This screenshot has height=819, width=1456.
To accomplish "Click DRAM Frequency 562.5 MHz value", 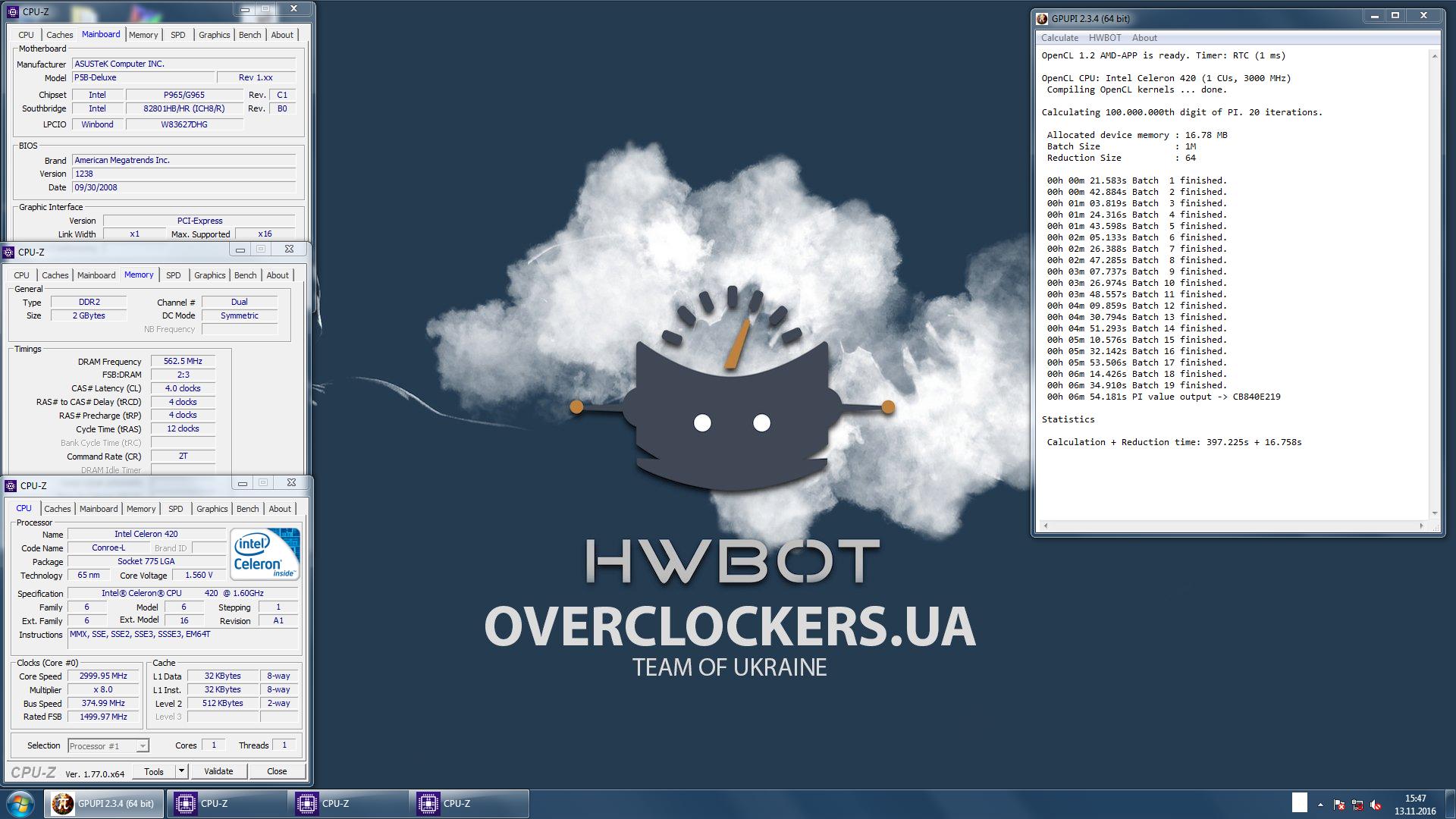I will coord(183,361).
